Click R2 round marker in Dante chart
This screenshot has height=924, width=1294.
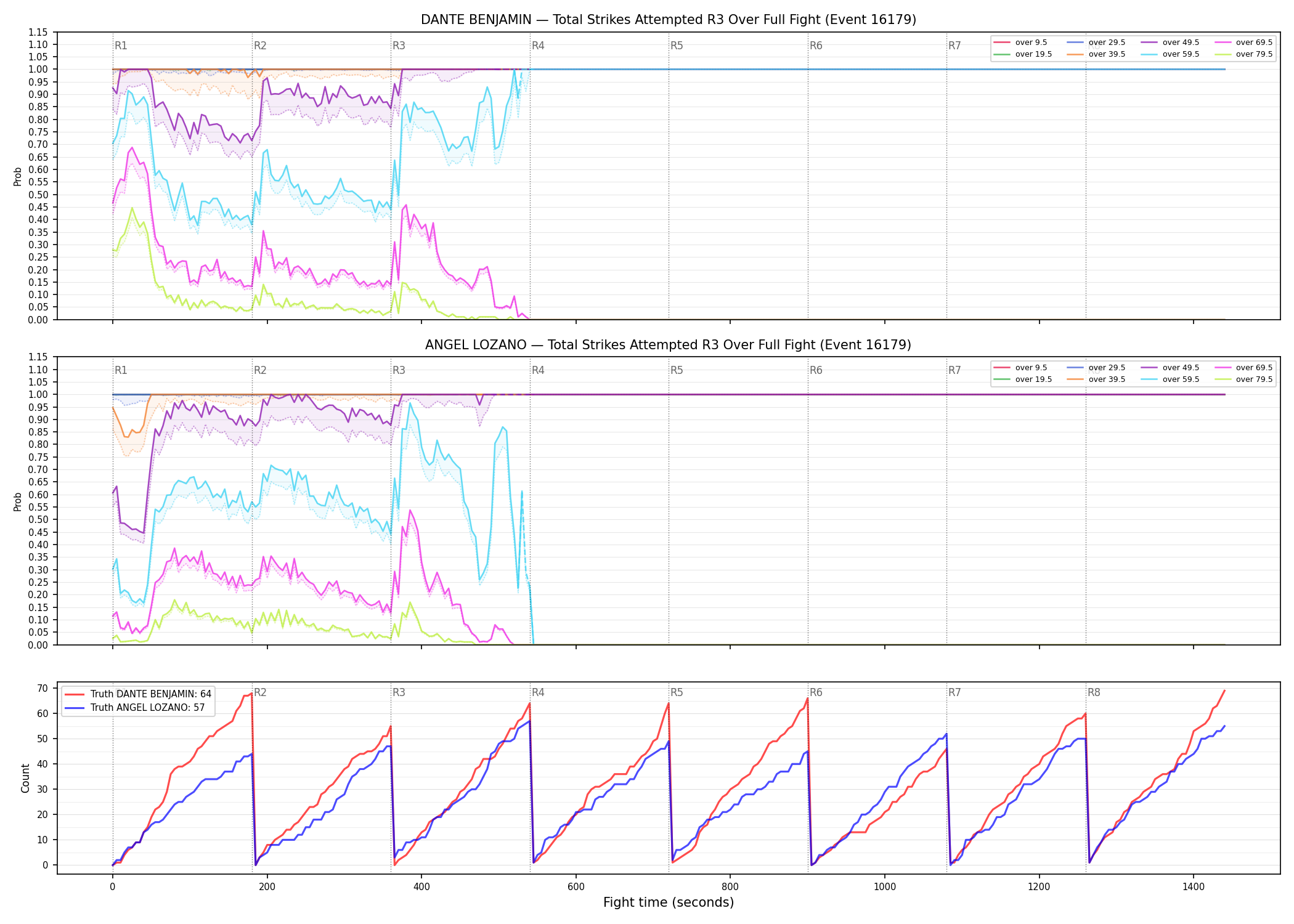tap(260, 46)
